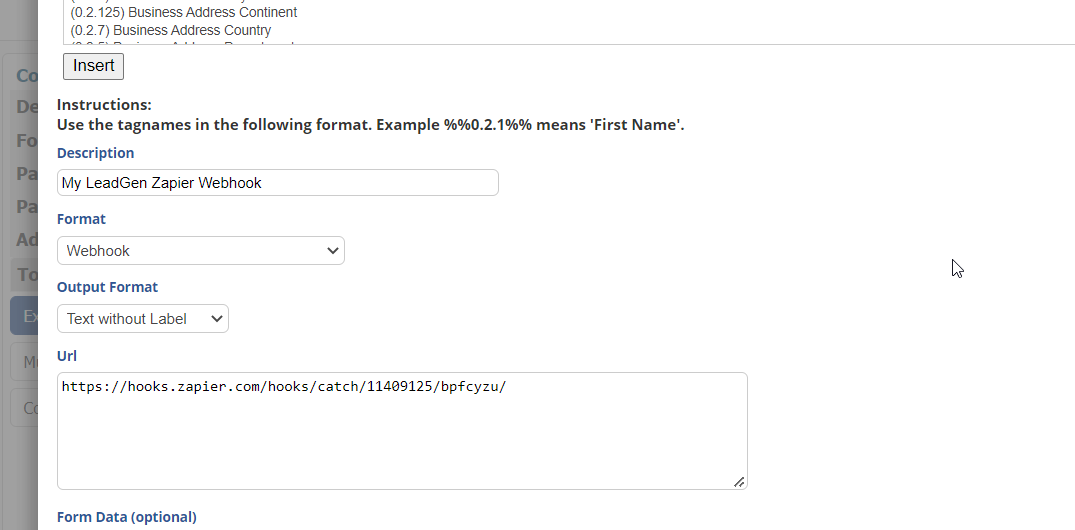Click the Form Data (optional) label
Screen dimensions: 1075x530
pos(127,517)
